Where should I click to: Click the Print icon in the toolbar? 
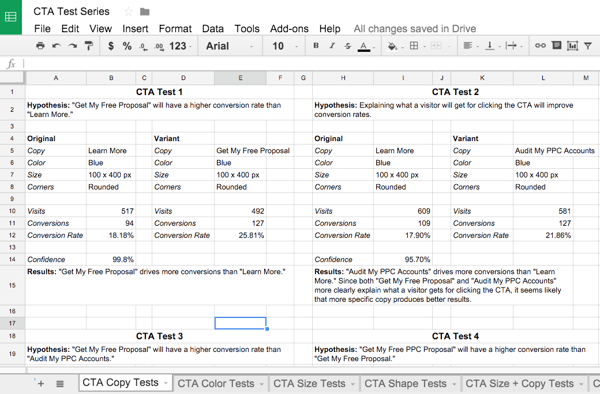[40, 46]
